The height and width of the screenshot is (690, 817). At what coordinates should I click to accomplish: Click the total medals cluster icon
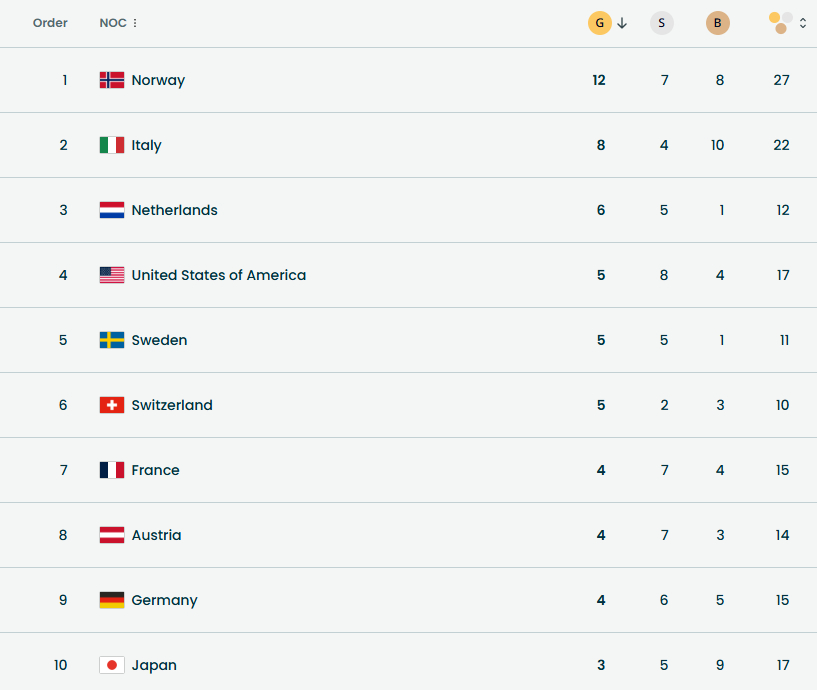[x=781, y=22]
